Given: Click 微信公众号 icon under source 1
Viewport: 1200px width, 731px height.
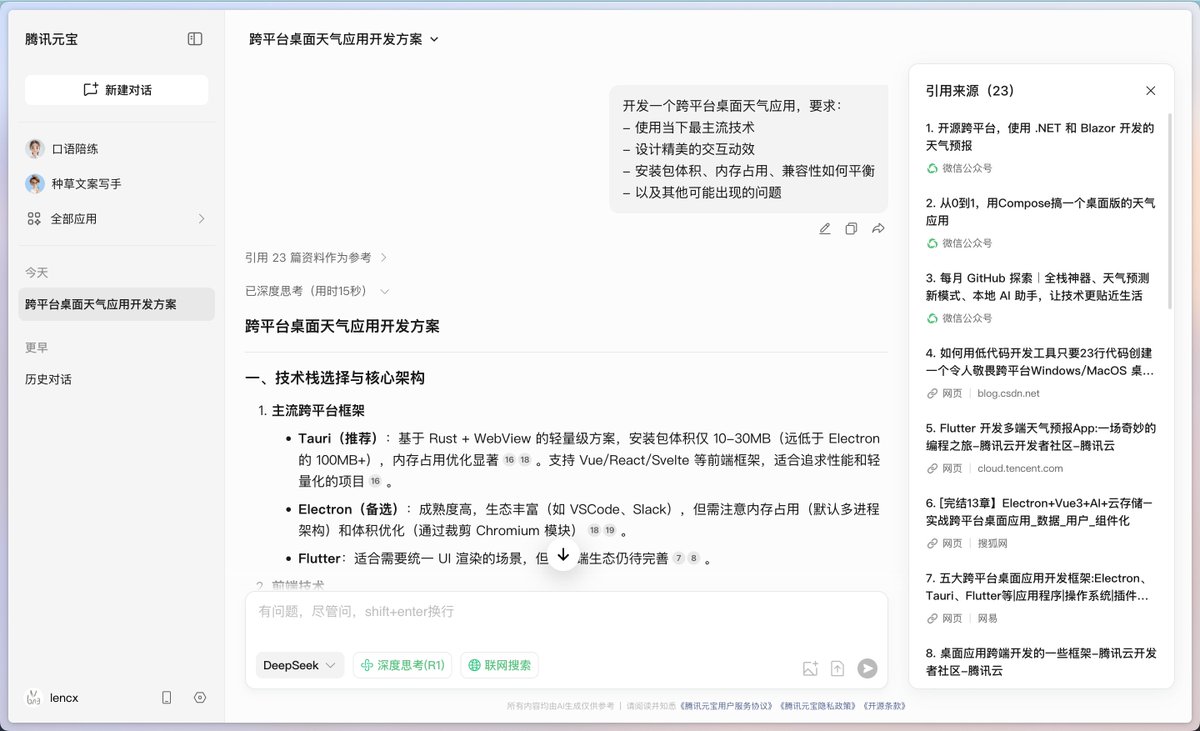Looking at the screenshot, I should (932, 169).
